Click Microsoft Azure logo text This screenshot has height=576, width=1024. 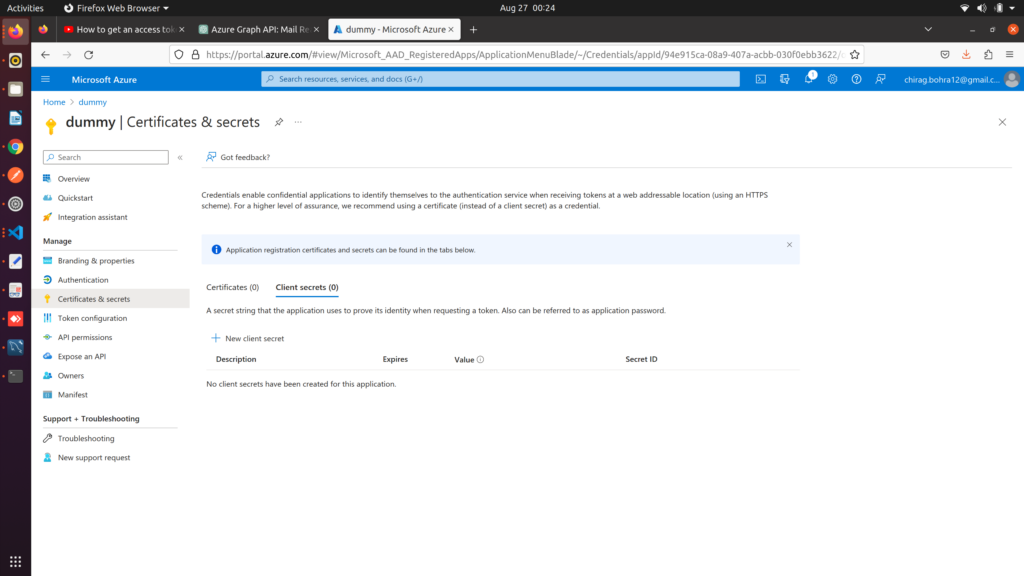tap(104, 79)
